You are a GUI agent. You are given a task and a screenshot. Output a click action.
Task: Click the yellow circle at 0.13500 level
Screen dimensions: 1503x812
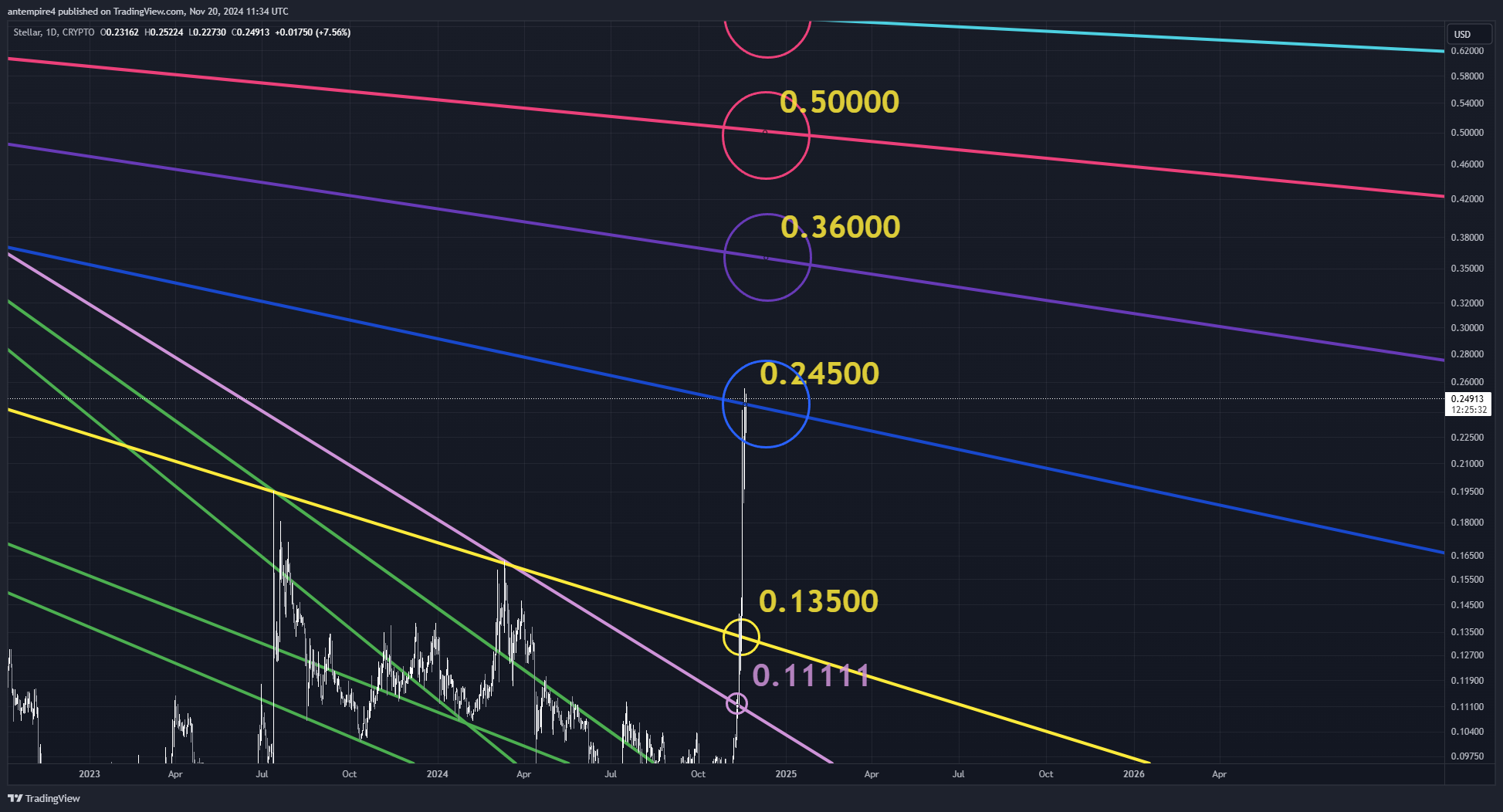(741, 637)
